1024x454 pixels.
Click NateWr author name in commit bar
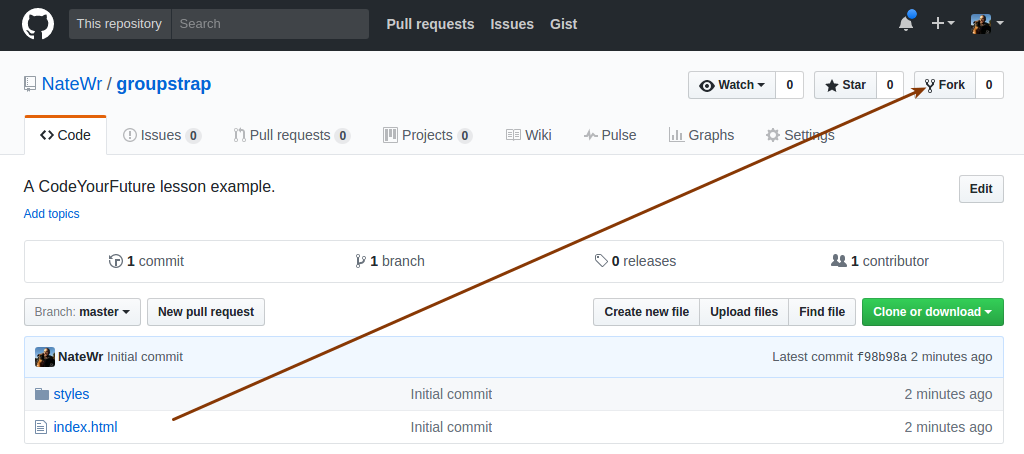(81, 357)
